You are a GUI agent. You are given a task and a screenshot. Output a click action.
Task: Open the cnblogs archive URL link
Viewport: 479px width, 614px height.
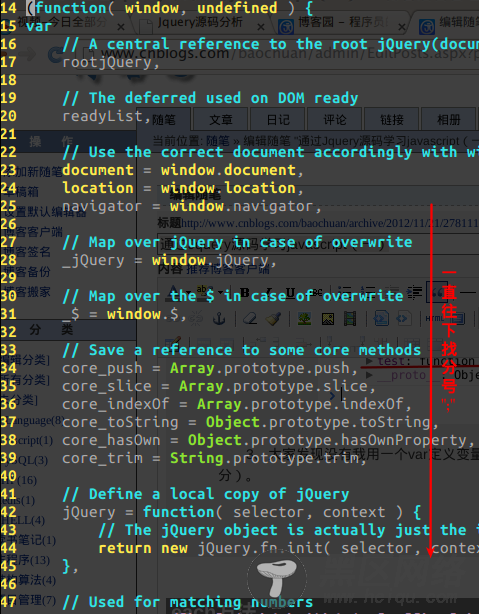coord(330,223)
